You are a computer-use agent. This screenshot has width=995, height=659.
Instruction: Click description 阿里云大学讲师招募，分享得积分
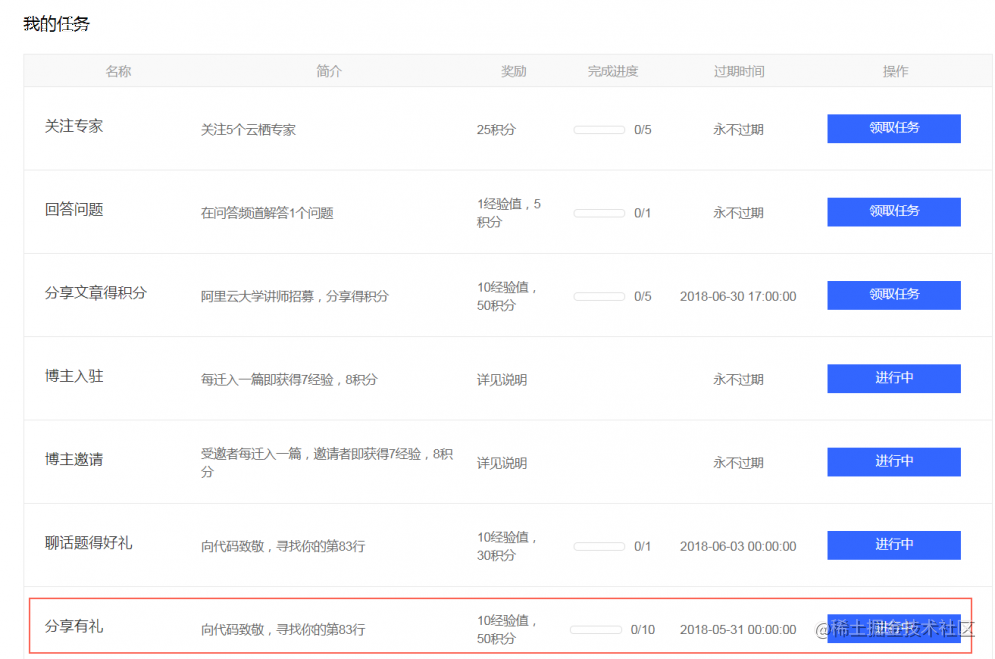click(294, 296)
